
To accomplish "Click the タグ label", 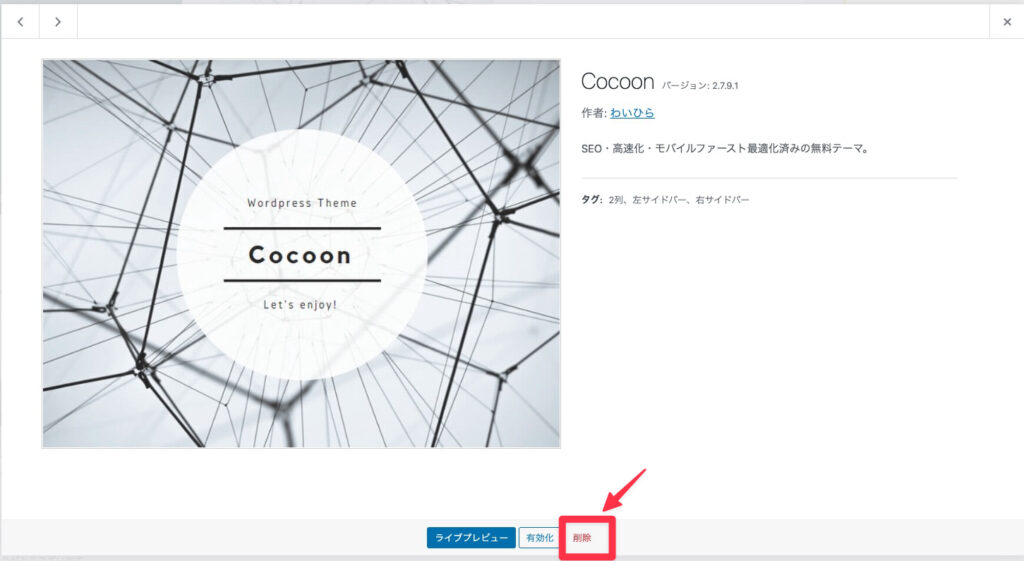I will point(591,200).
